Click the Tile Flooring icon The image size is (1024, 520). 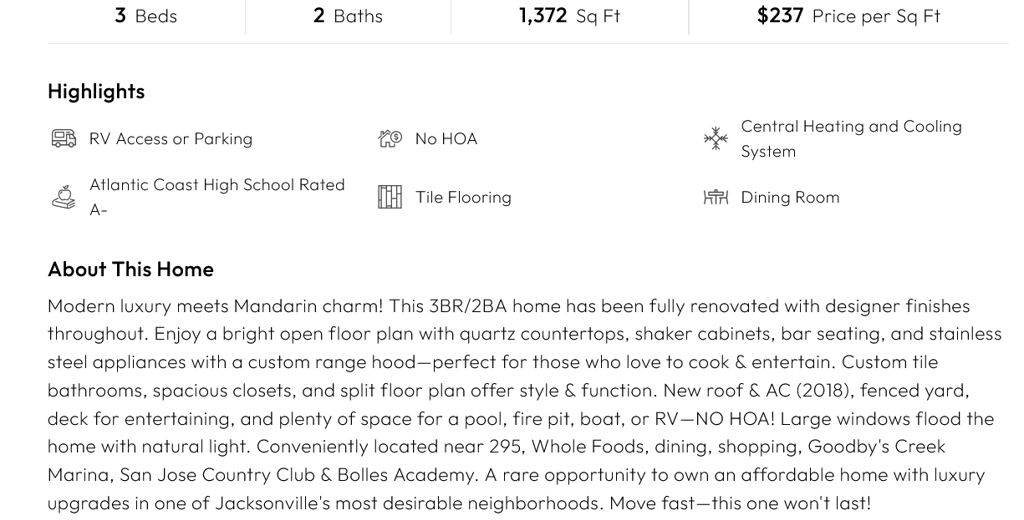point(389,197)
